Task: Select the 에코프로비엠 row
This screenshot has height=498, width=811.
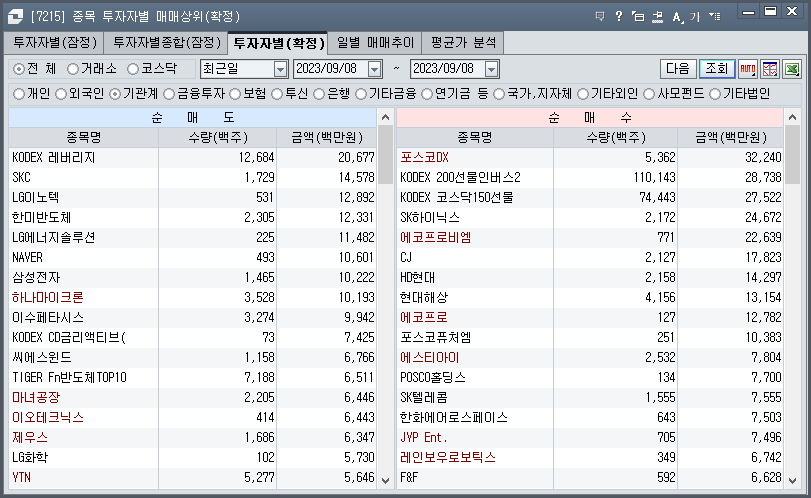Action: tap(590, 238)
